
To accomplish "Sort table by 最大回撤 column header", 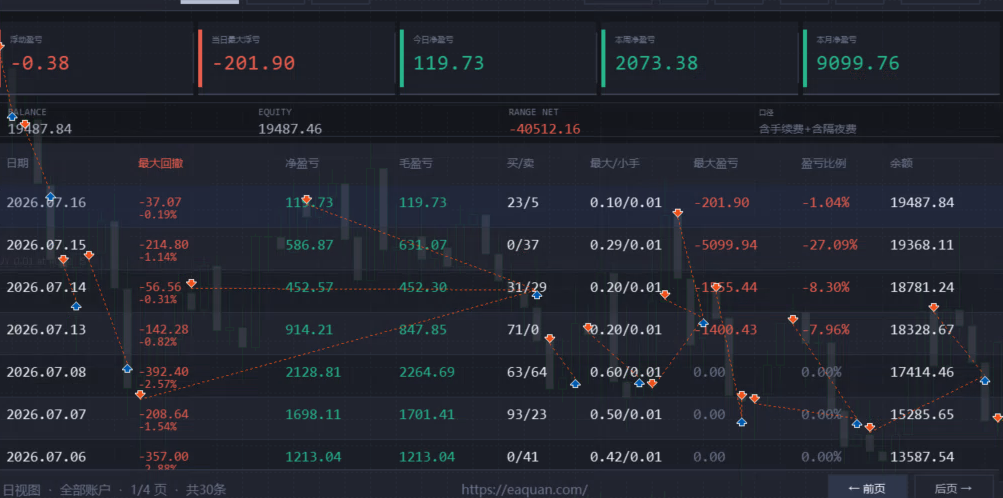I will point(161,163).
